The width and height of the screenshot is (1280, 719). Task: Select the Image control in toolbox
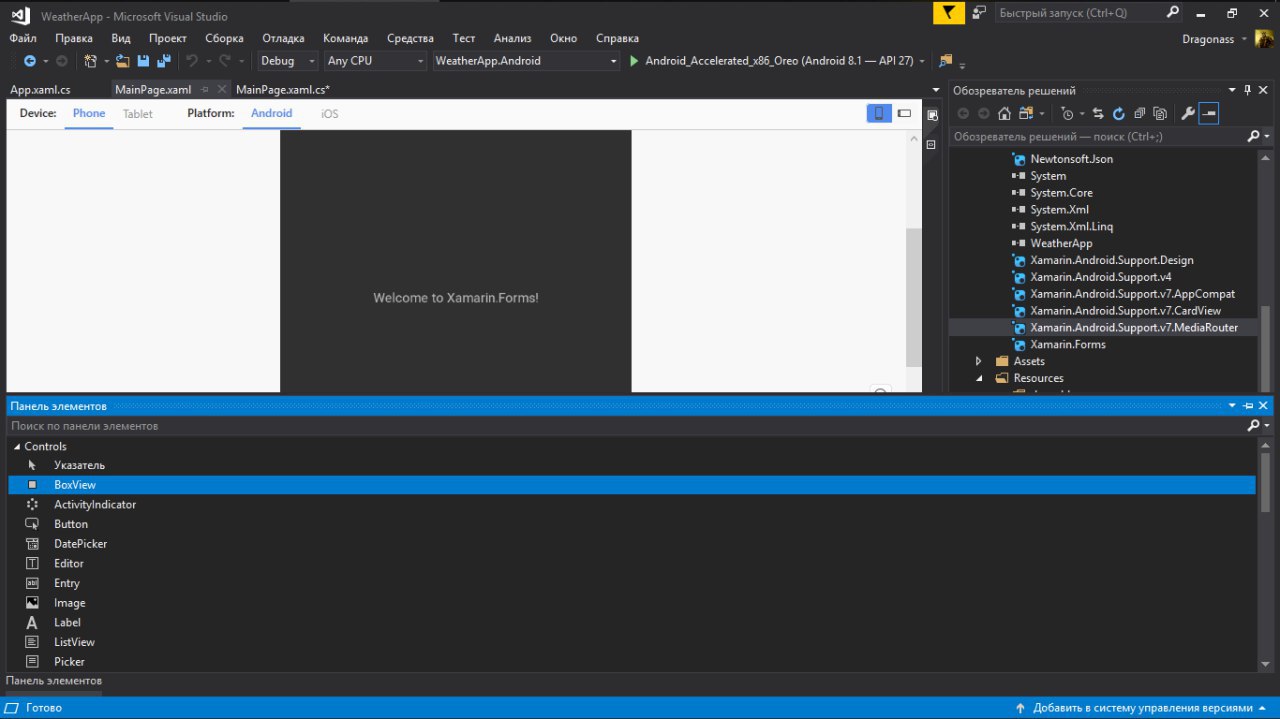pos(70,602)
